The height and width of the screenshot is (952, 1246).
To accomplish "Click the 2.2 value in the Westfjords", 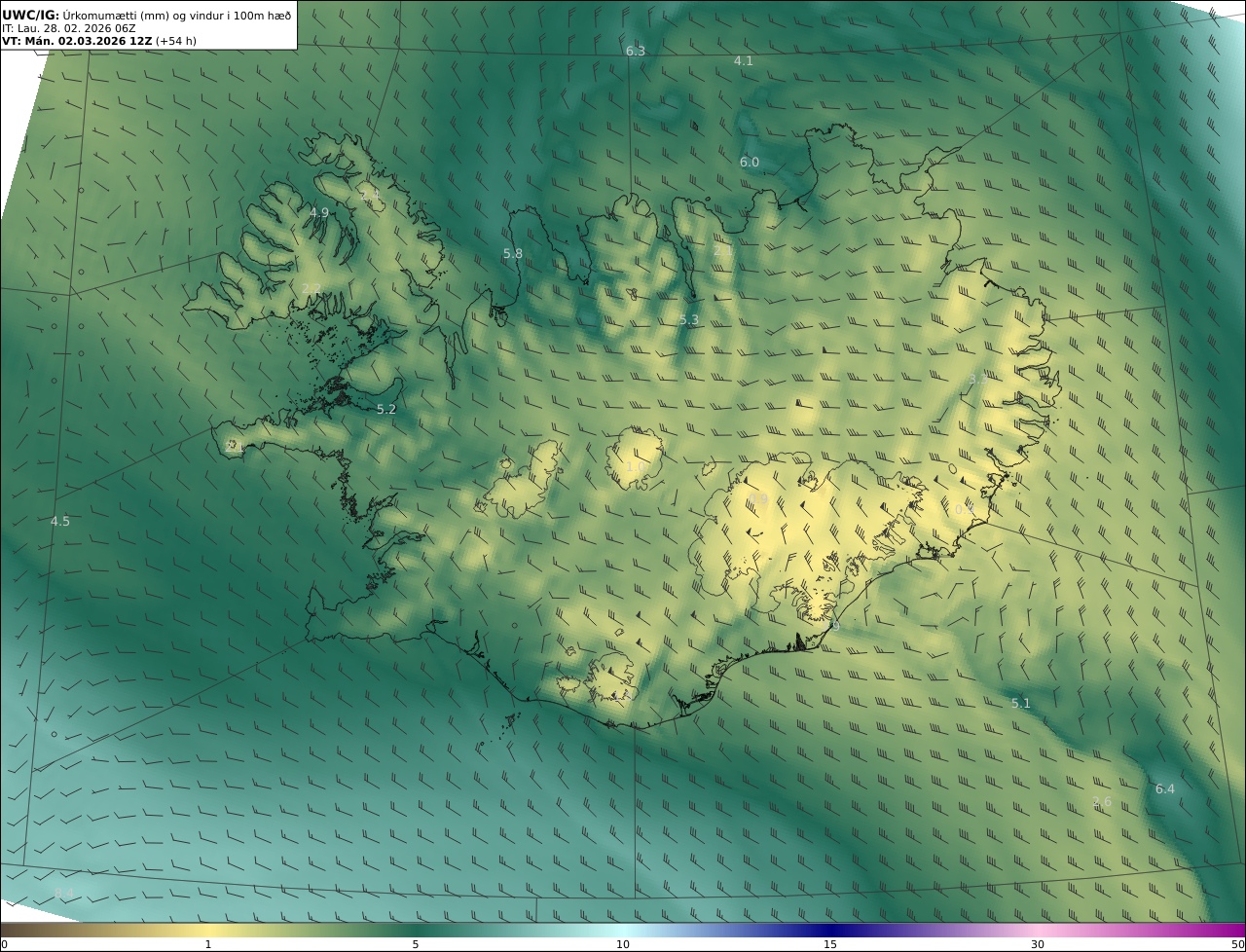I will click(311, 288).
